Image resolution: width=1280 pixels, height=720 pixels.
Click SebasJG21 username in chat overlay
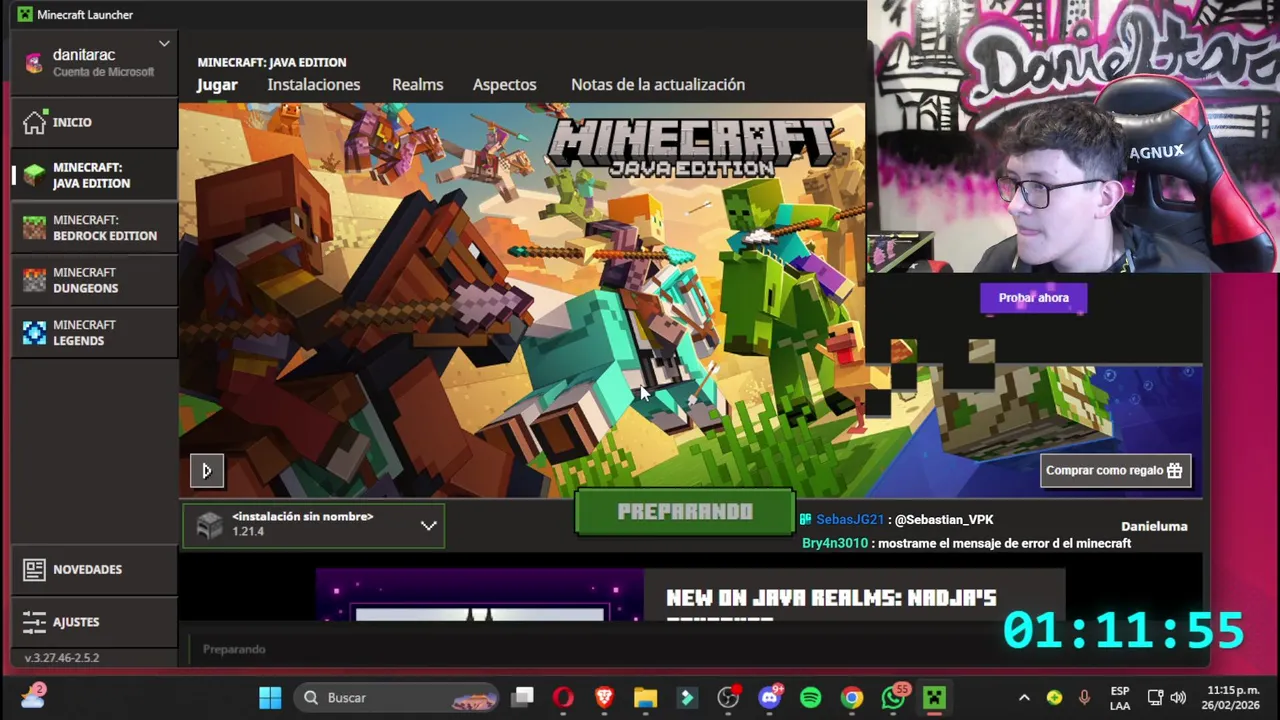tap(850, 520)
